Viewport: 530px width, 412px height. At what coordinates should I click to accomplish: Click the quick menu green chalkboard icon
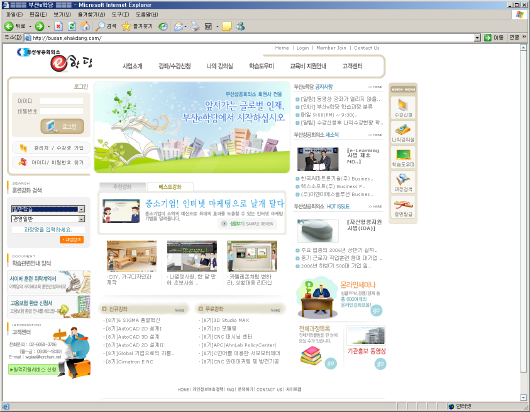(x=403, y=157)
